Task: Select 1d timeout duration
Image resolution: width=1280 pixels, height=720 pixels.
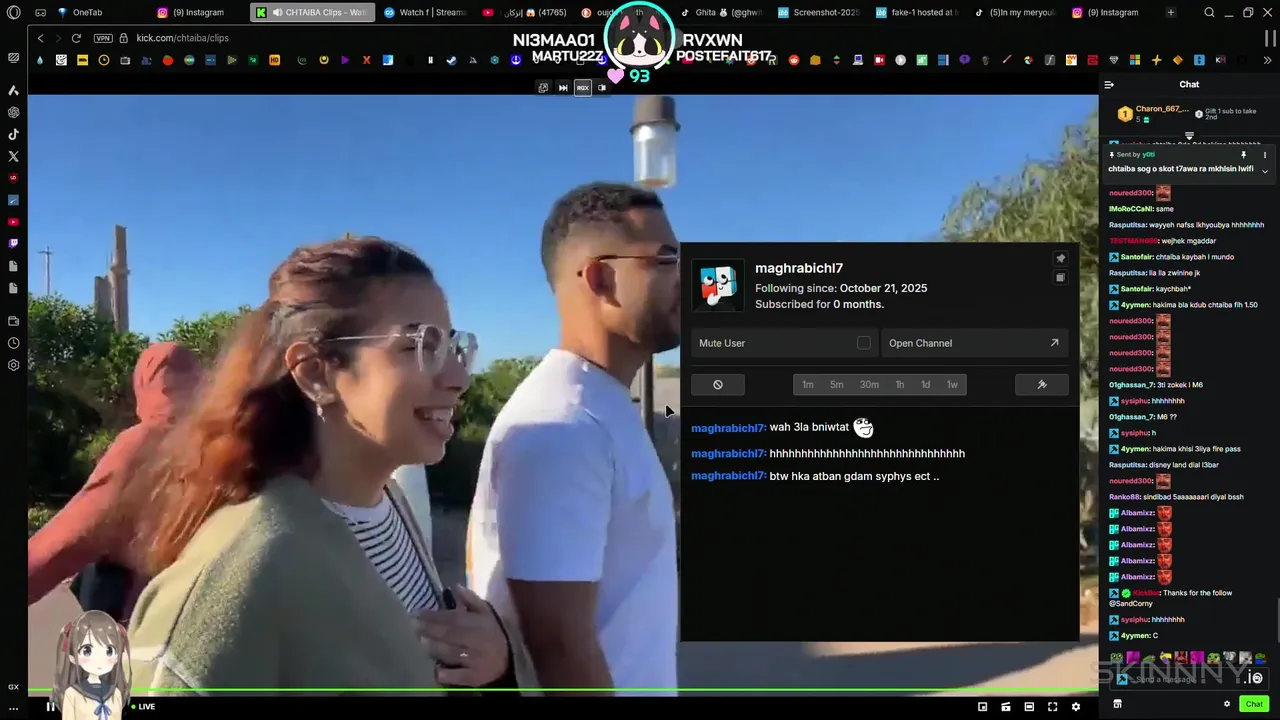Action: pos(925,384)
